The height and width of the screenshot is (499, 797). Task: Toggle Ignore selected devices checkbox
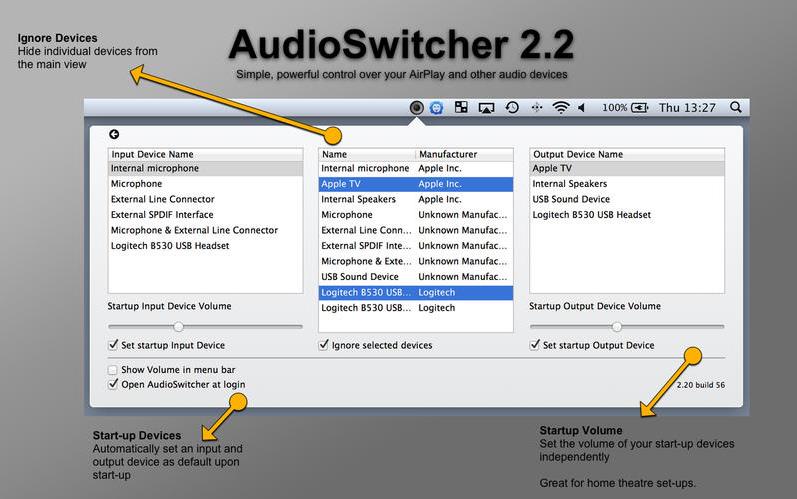pyautogui.click(x=324, y=345)
